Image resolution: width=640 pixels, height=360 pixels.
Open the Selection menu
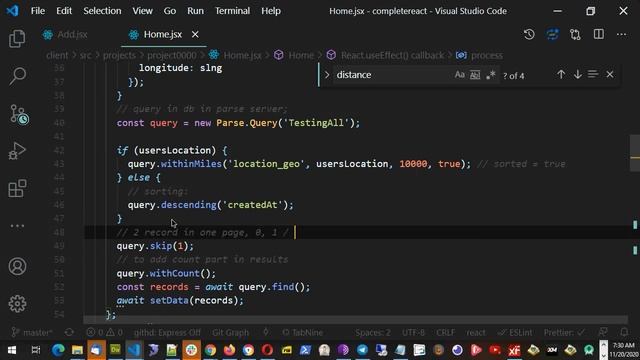[x=102, y=11]
